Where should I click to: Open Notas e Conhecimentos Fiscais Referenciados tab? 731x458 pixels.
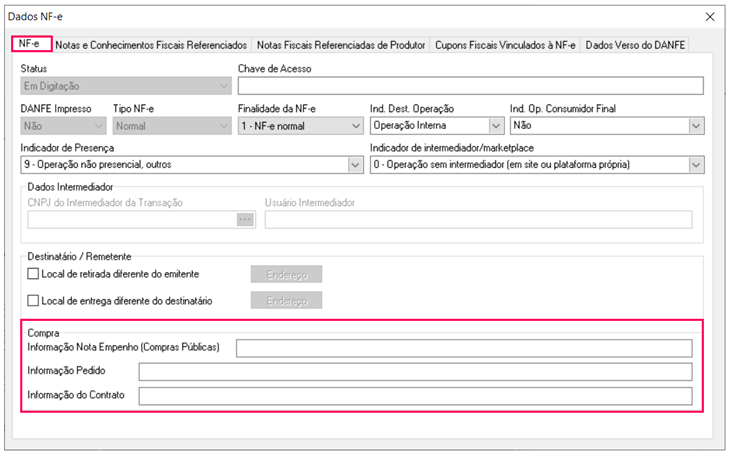coord(151,45)
